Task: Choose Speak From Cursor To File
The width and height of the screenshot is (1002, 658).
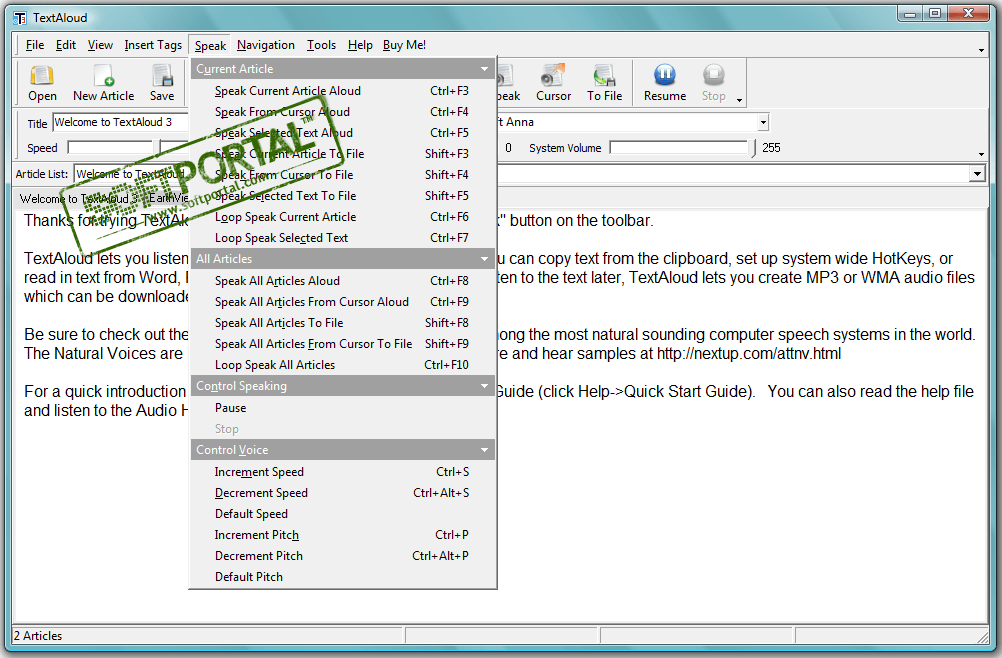Action: [x=343, y=175]
